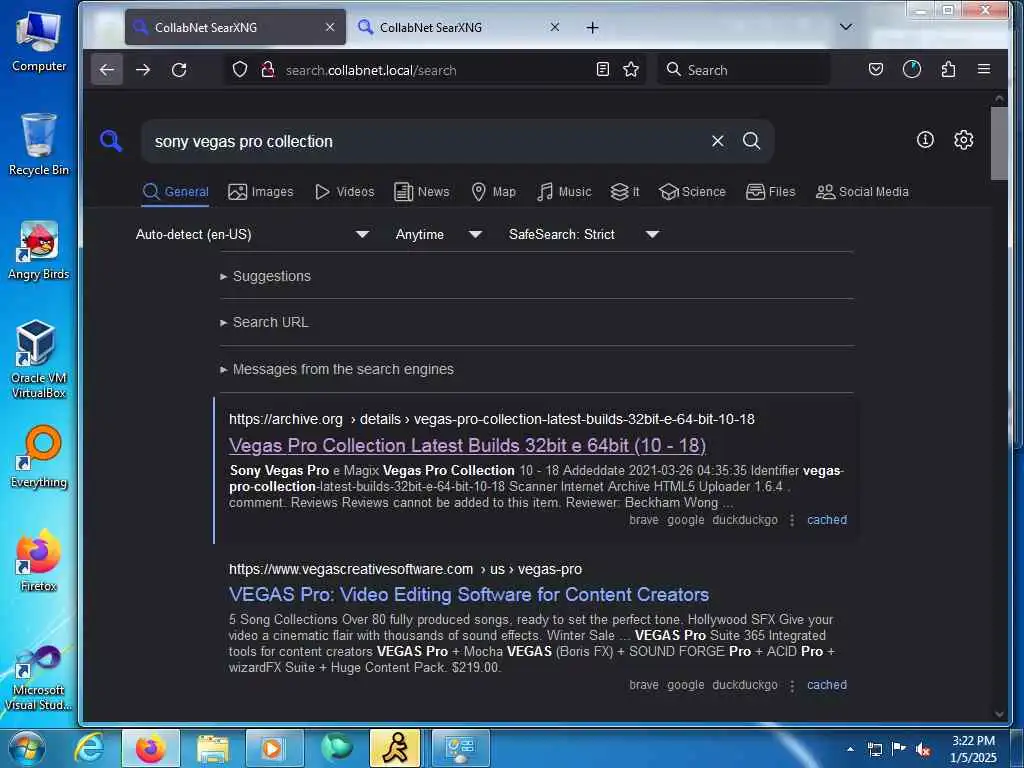The image size is (1024, 768).
Task: Select the Images category tab
Action: pos(261,192)
